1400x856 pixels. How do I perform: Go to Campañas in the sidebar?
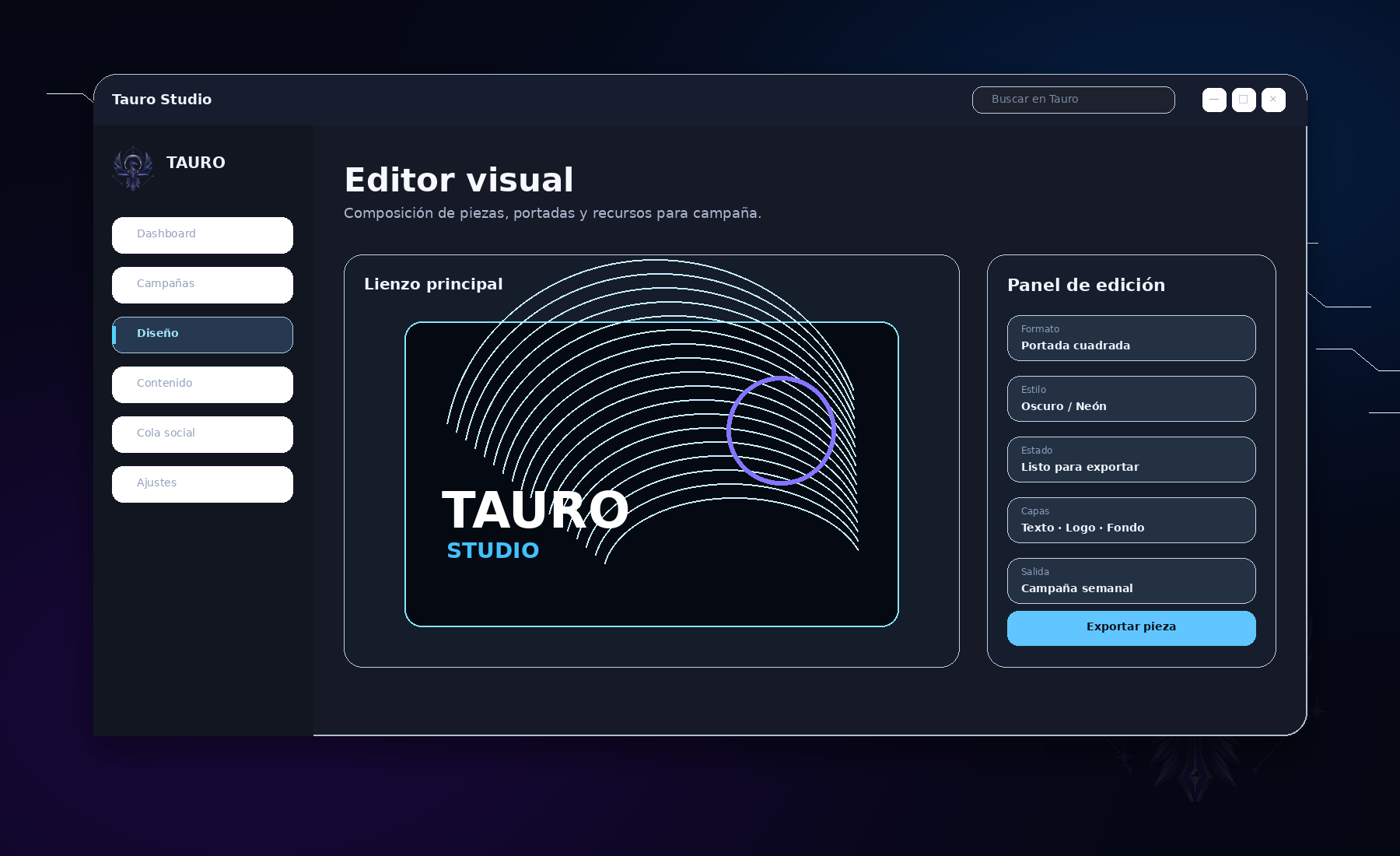point(202,285)
